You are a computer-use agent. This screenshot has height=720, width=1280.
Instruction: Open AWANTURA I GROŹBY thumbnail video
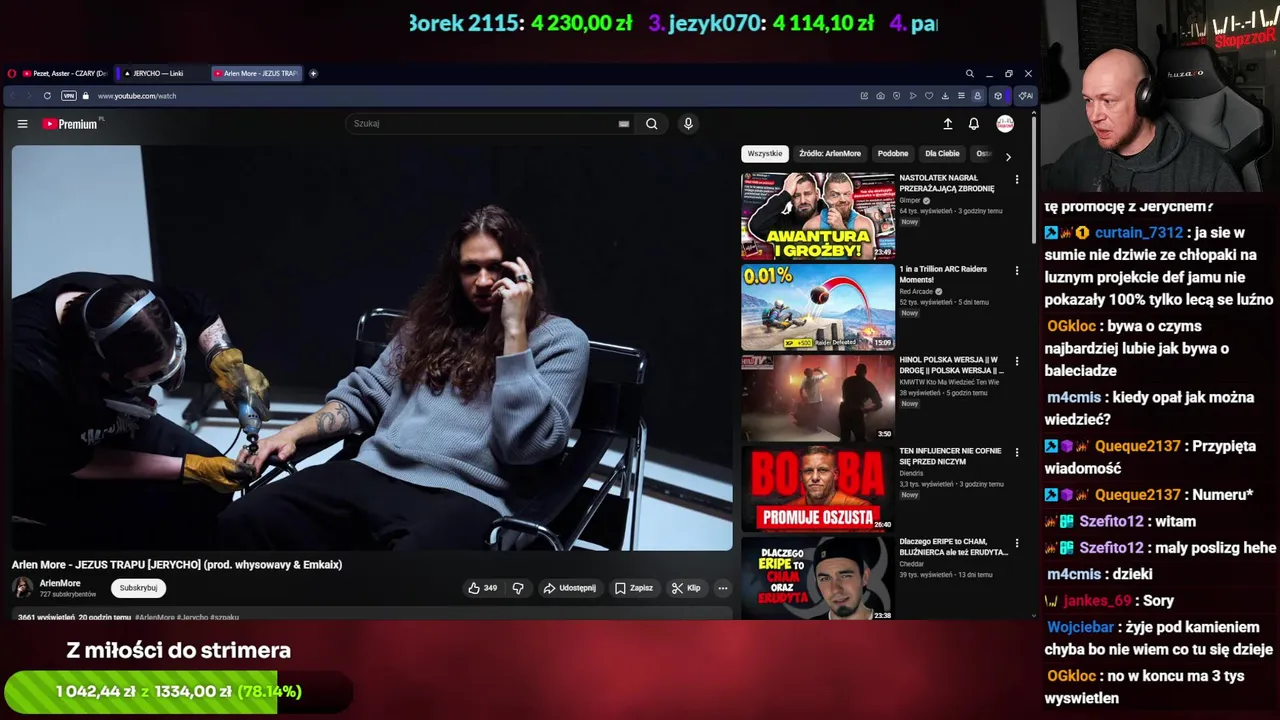click(x=818, y=216)
